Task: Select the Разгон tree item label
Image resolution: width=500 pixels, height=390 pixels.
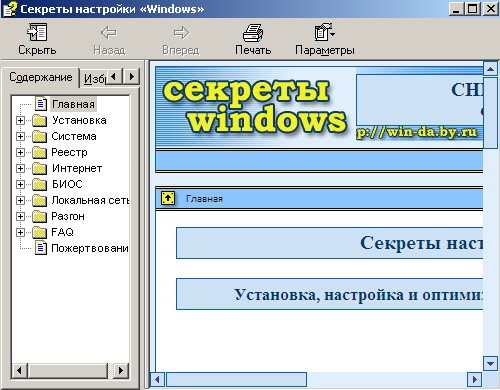Action: (68, 216)
